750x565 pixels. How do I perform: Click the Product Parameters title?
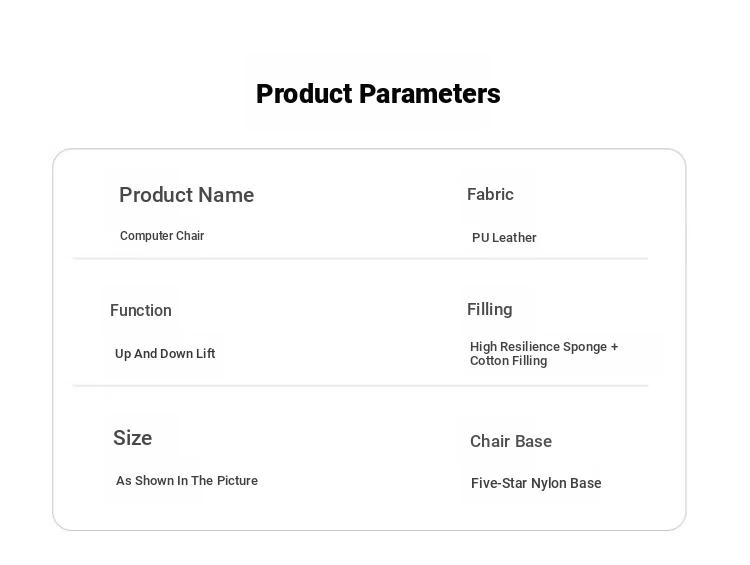coord(378,94)
